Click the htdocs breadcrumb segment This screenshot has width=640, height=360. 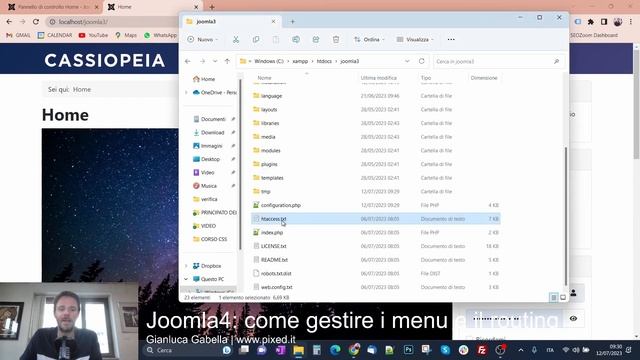pos(324,61)
